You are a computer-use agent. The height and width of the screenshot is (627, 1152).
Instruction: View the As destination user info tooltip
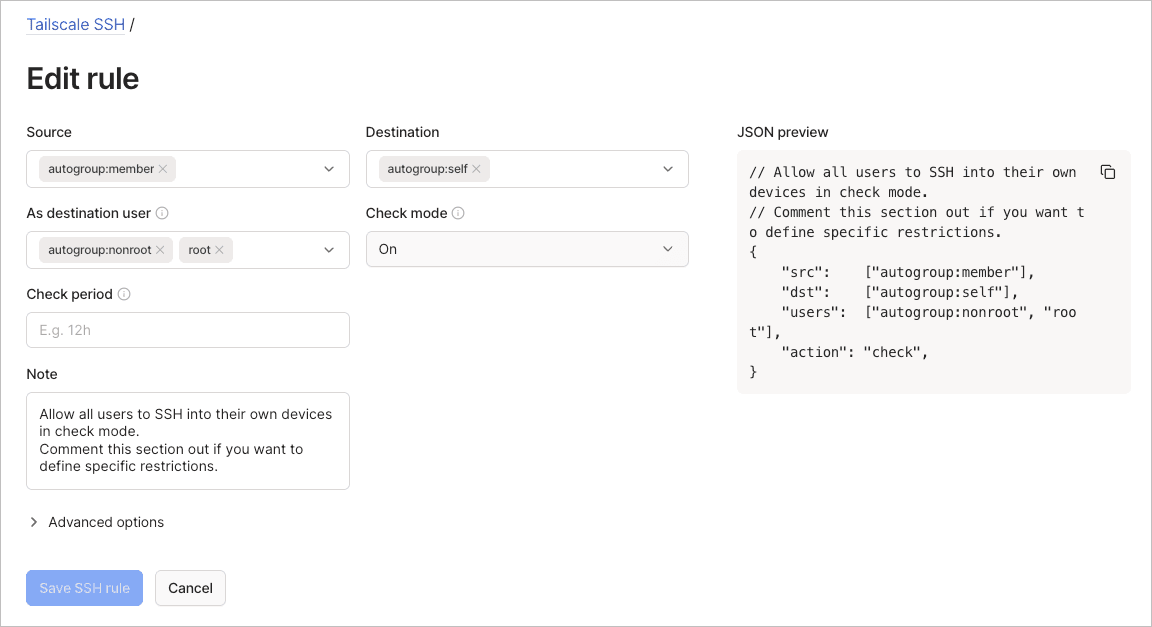[x=164, y=213]
